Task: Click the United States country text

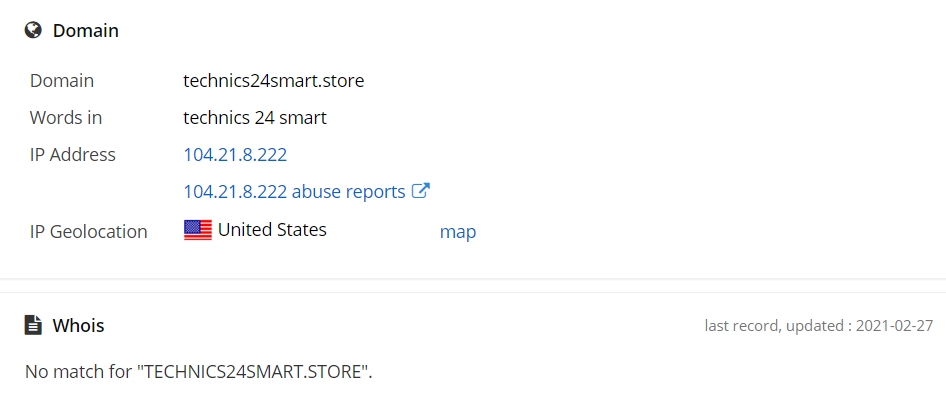Action: (x=272, y=229)
